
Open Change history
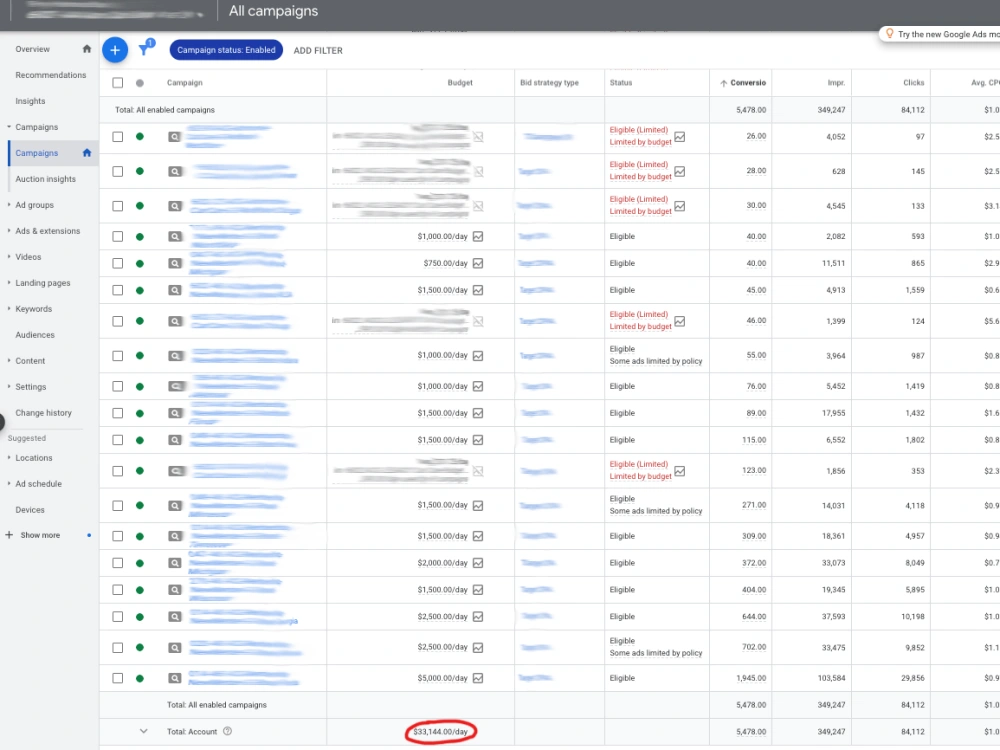43,413
